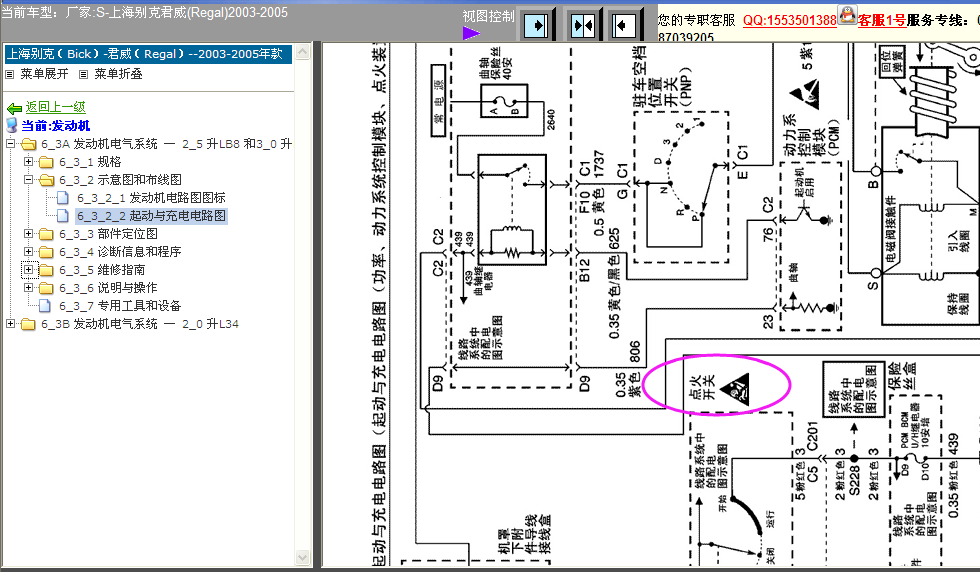
Task: Expand the 6_3_3 部件定位图 folder
Action: pyautogui.click(x=28, y=234)
